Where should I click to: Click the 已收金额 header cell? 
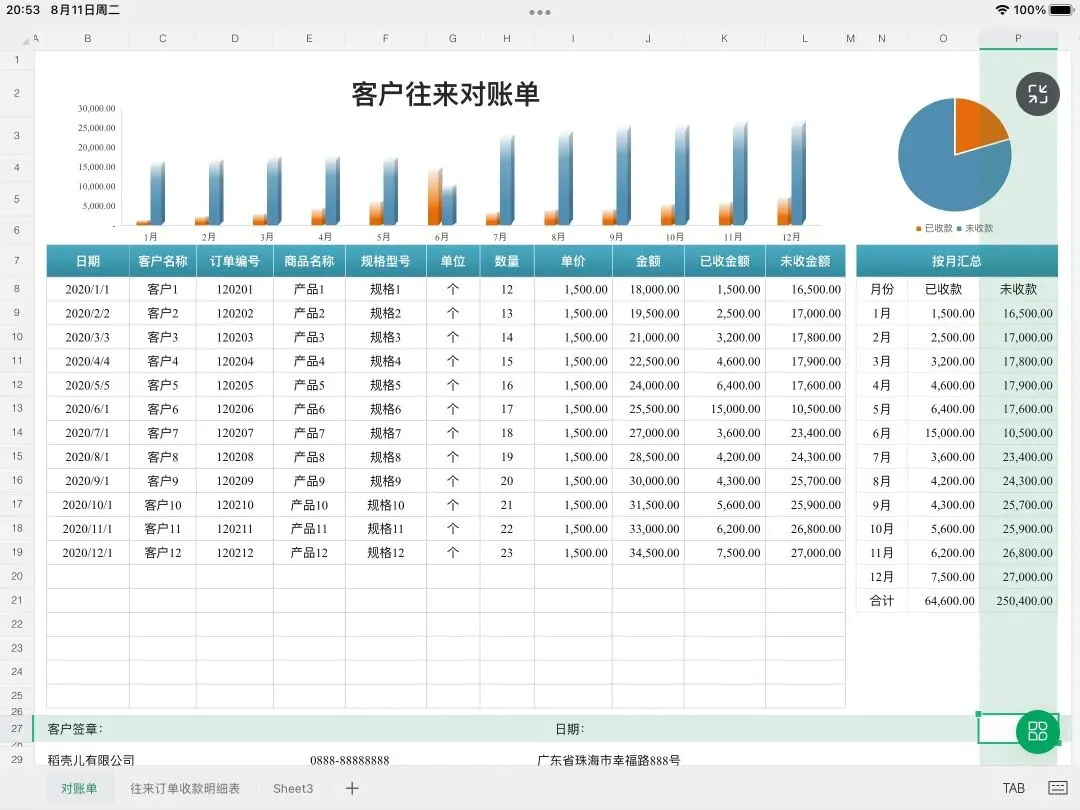pos(725,261)
